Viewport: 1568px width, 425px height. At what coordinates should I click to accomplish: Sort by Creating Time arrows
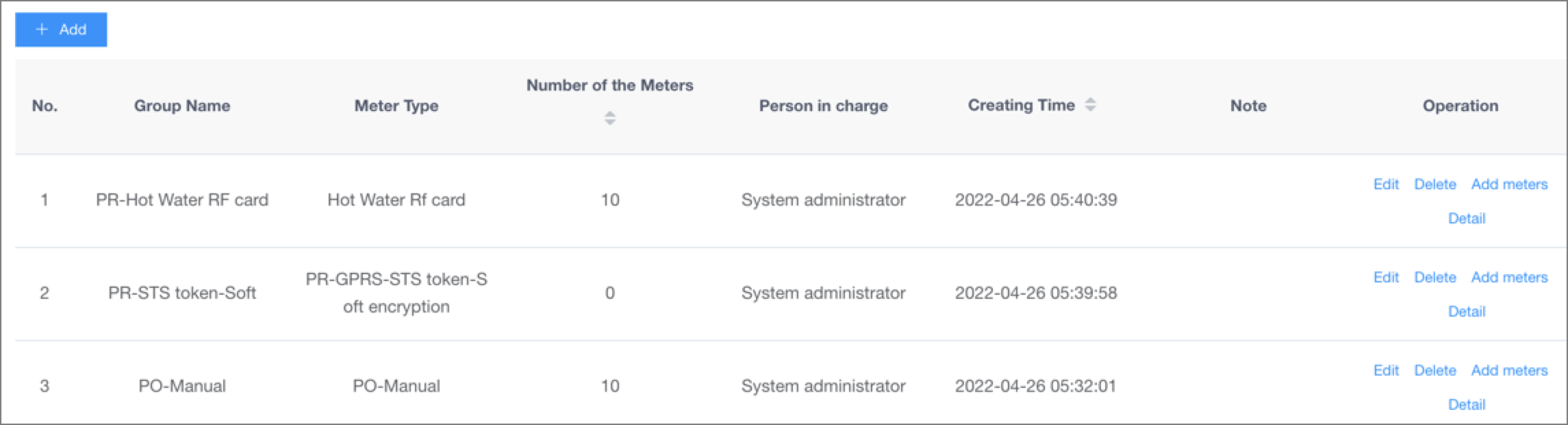[x=1091, y=105]
